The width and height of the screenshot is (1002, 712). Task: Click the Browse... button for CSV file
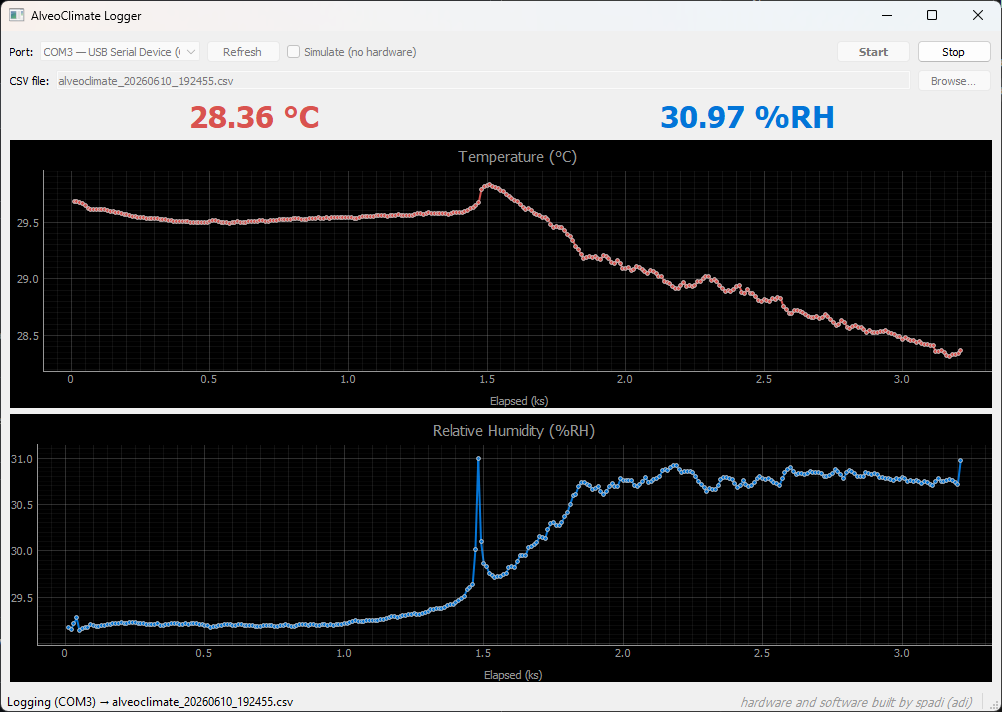(x=953, y=81)
